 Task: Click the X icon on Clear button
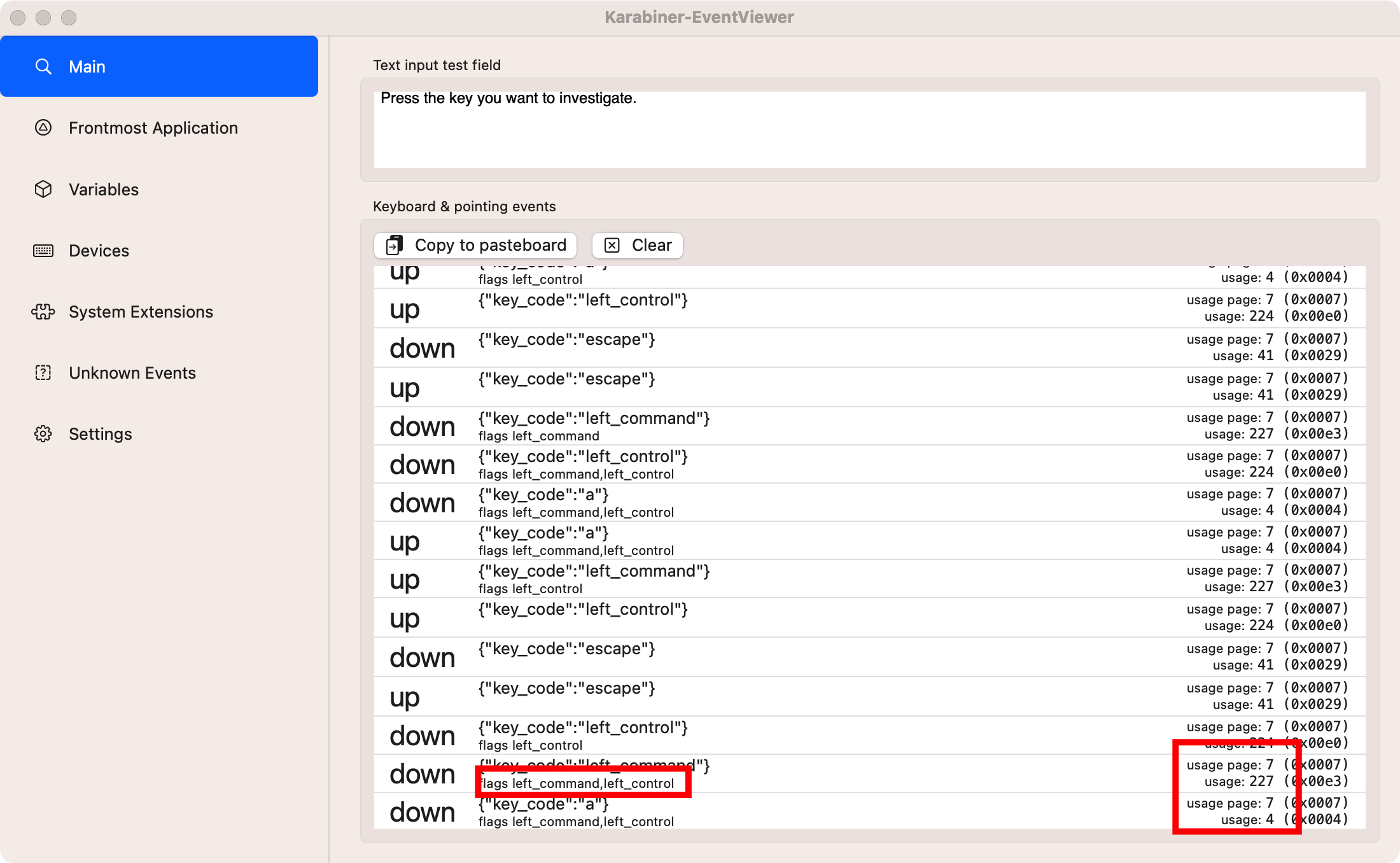pos(612,245)
